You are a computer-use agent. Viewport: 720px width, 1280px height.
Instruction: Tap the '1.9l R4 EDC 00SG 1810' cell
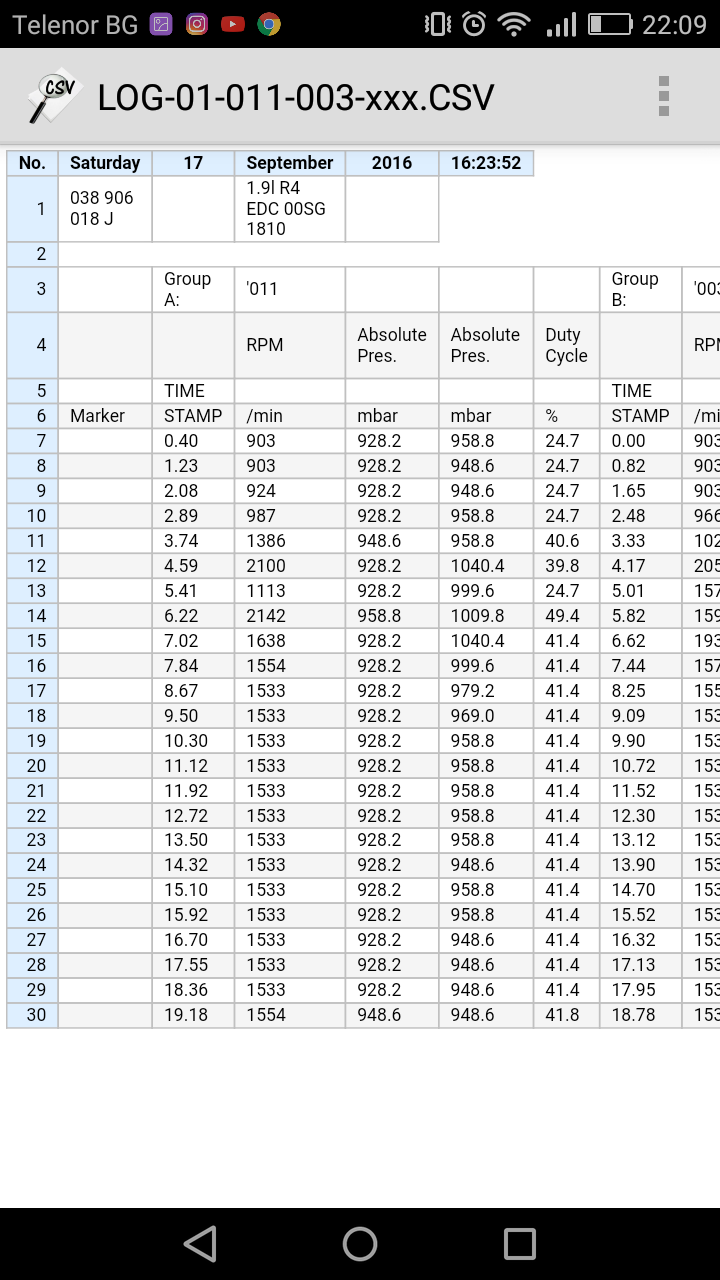tap(290, 208)
